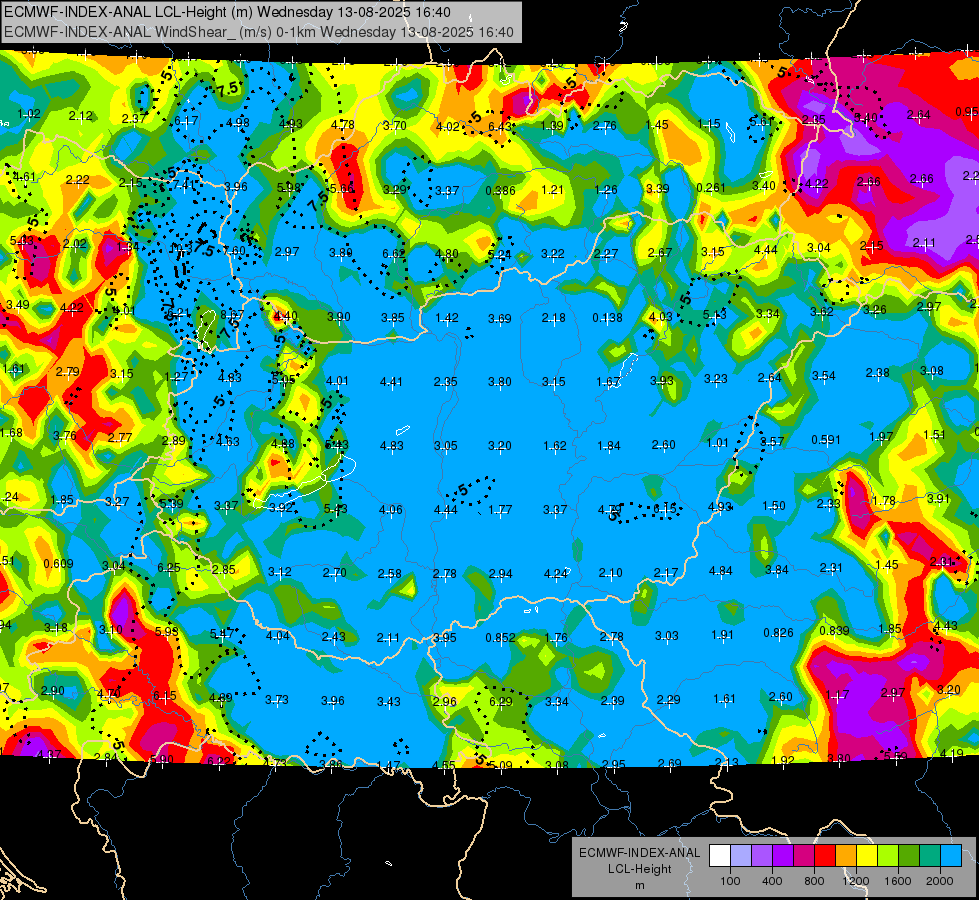Click the wind shear value '0.852'

point(500,637)
